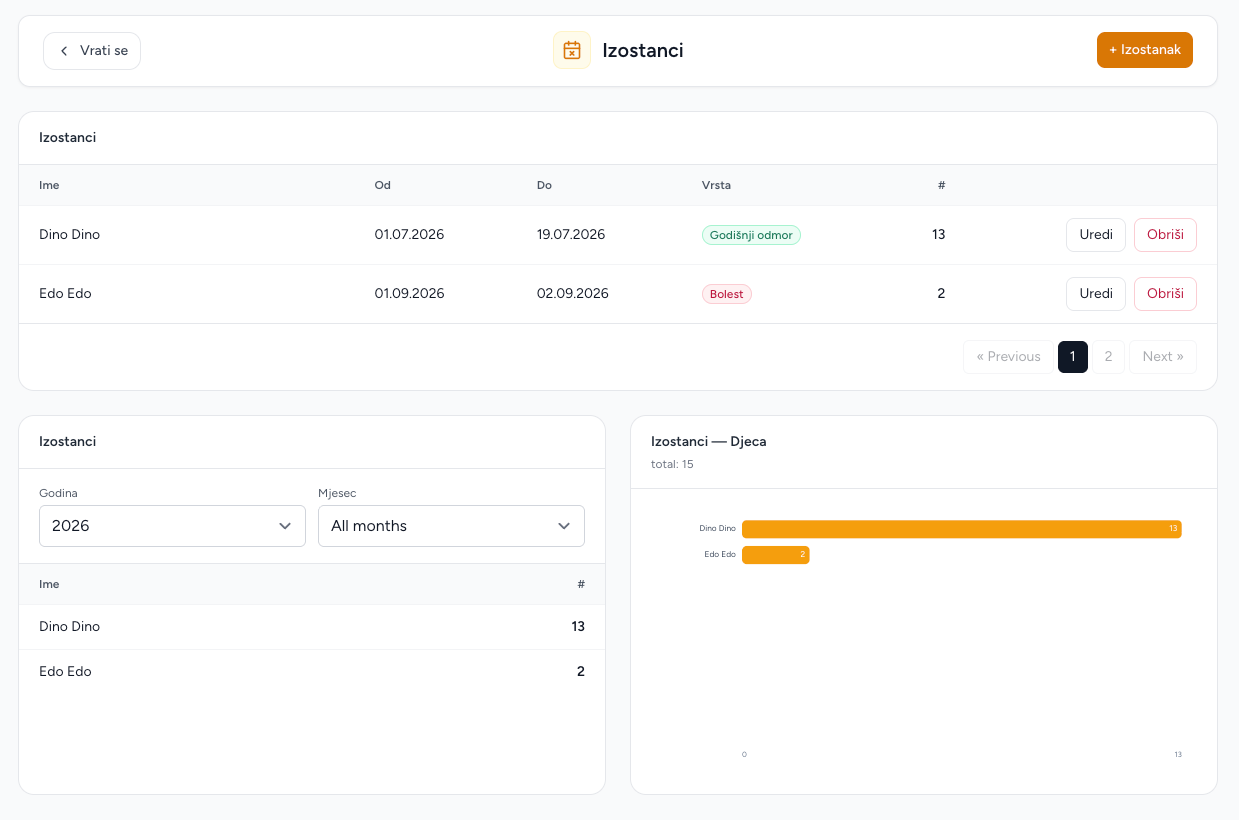This screenshot has width=1239, height=820.
Task: Open the Godina year dropdown
Action: pos(172,526)
